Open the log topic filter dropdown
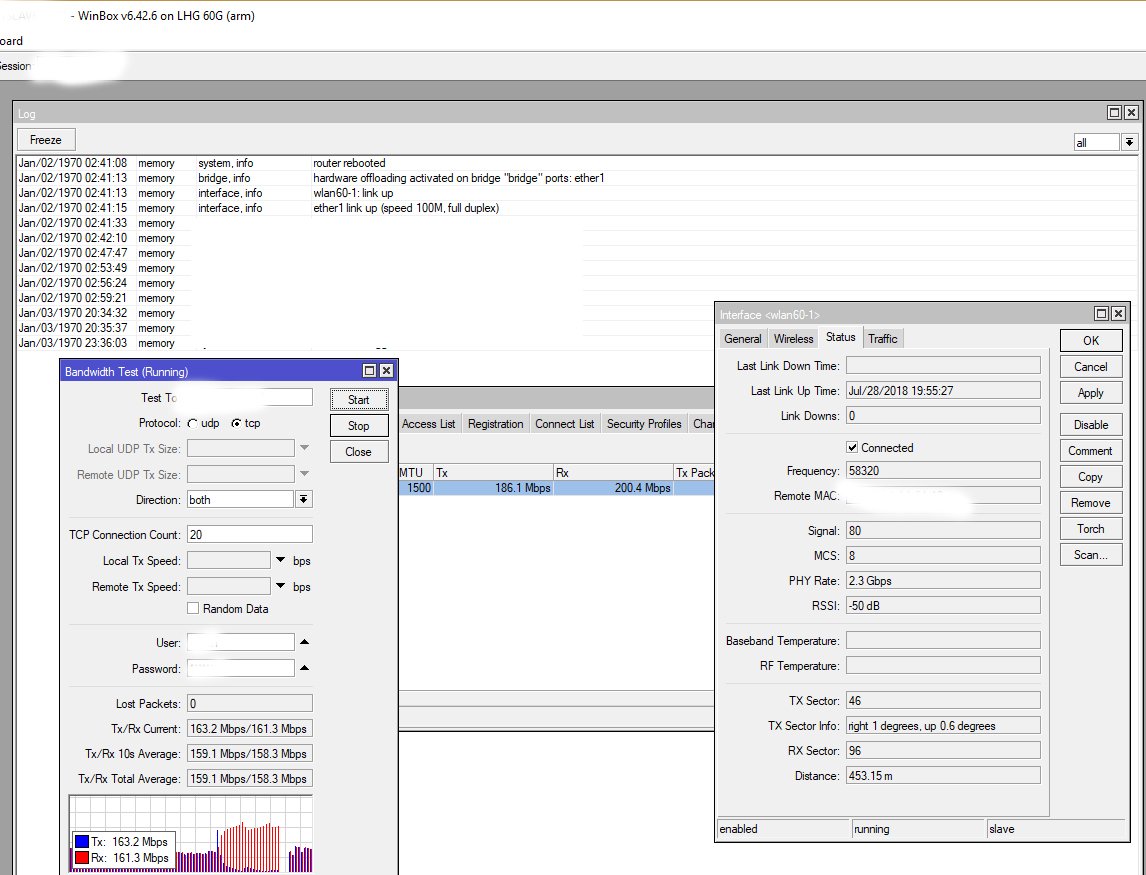The height and width of the screenshot is (875, 1146). coord(1129,142)
